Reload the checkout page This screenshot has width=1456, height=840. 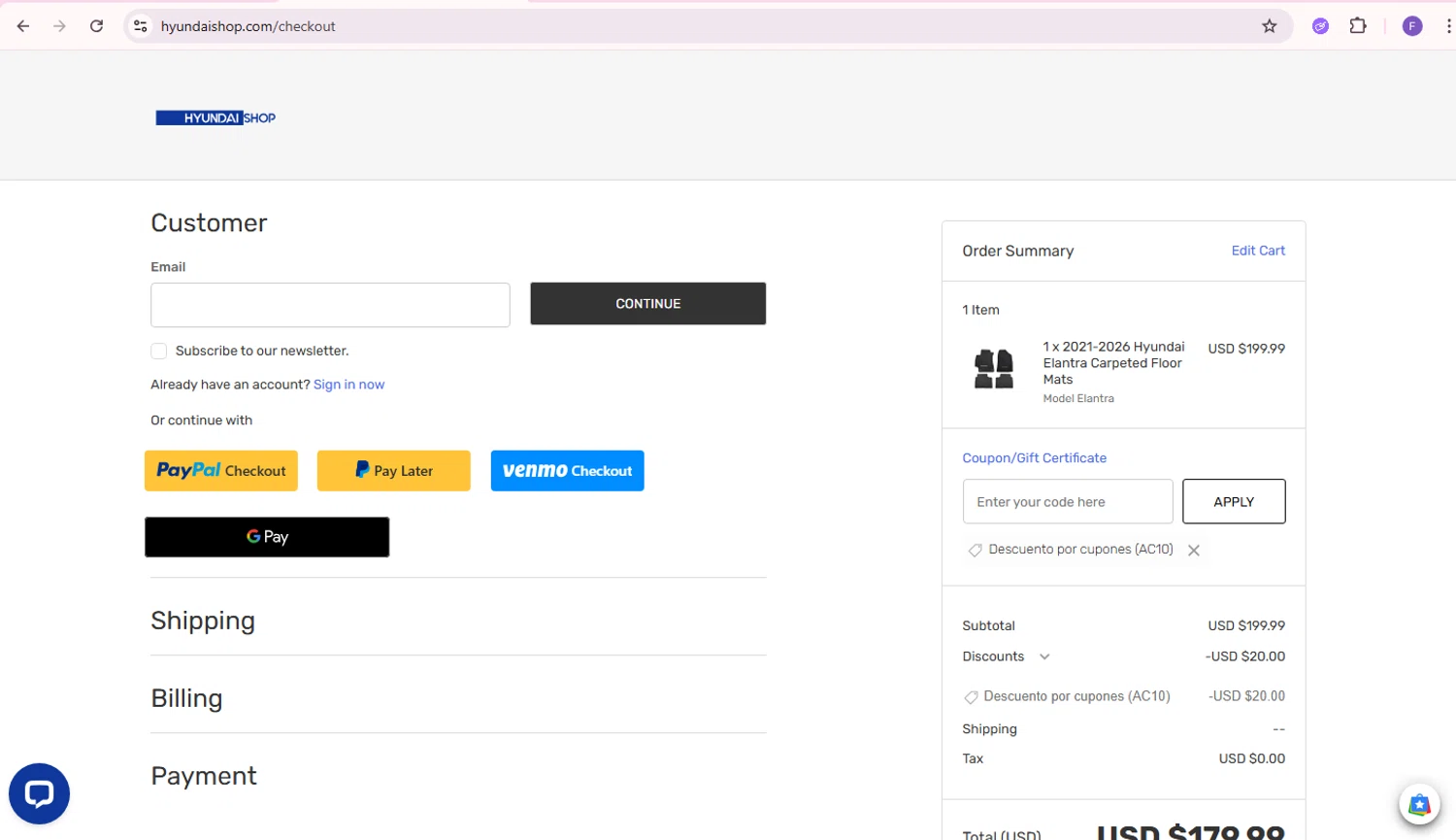96,26
